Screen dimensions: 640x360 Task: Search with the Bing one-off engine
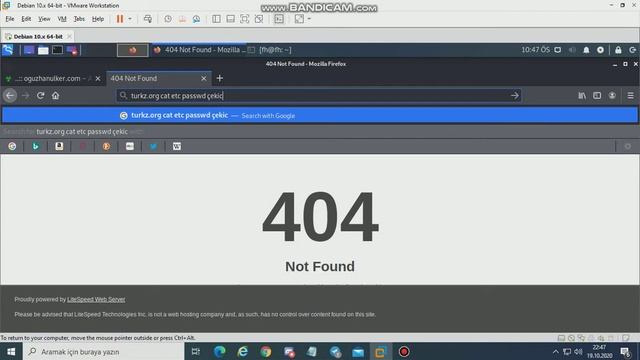[x=36, y=146]
